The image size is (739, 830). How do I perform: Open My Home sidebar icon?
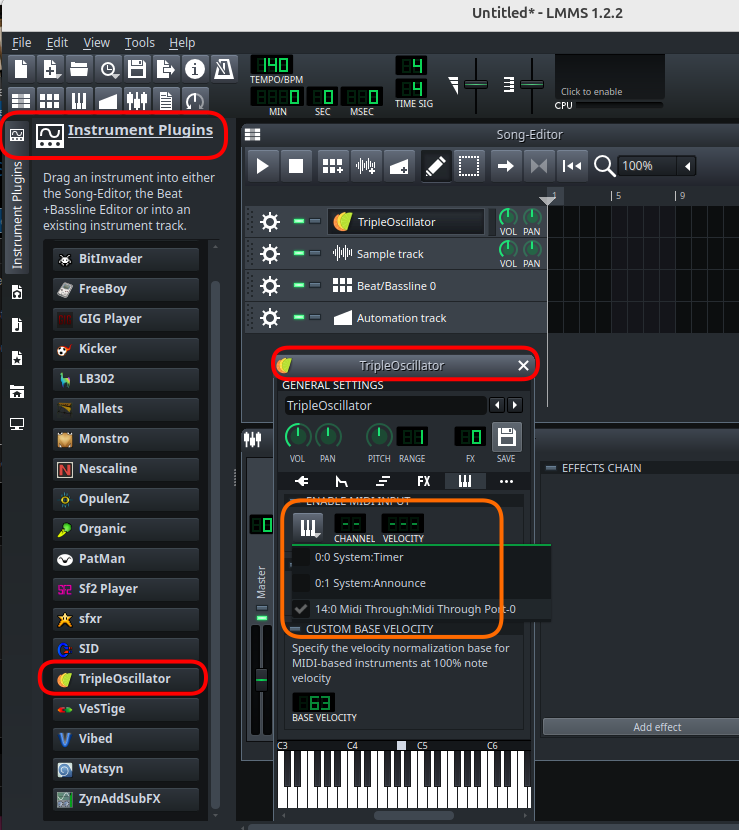[17, 392]
